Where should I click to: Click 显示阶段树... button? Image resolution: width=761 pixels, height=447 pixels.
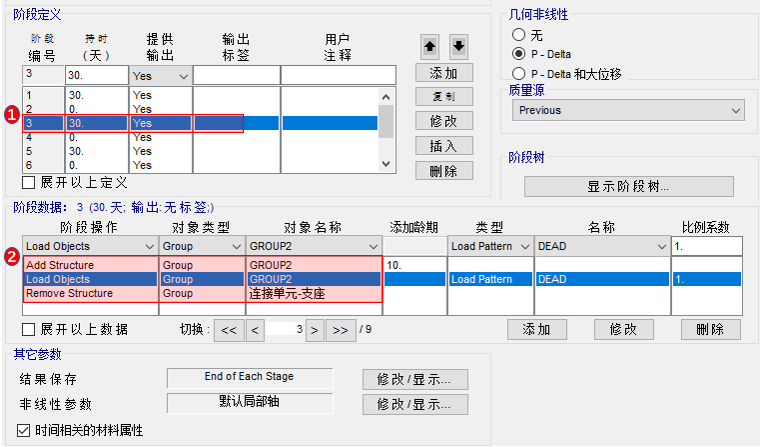(x=628, y=186)
